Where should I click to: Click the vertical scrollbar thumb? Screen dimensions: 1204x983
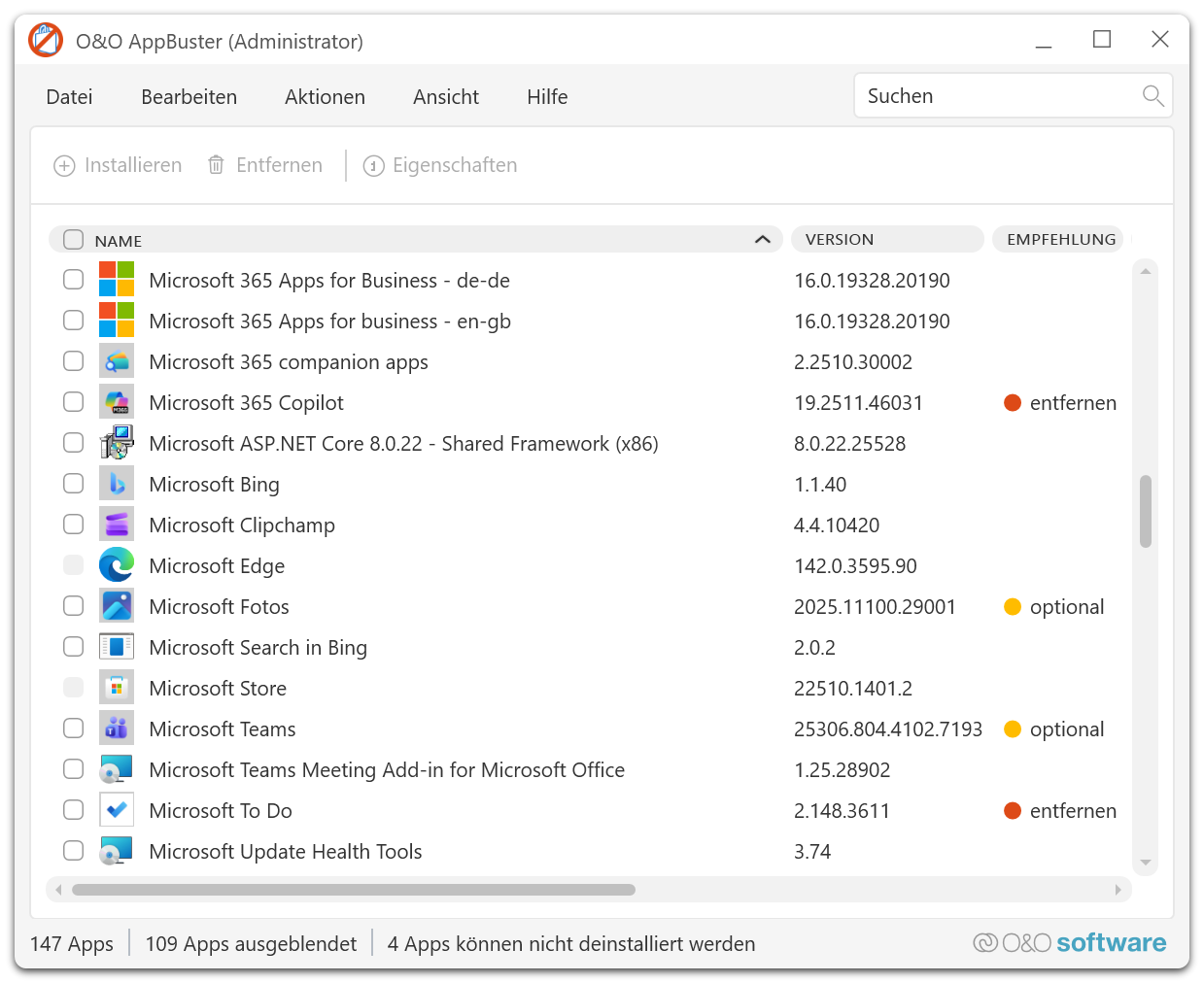[x=1146, y=511]
